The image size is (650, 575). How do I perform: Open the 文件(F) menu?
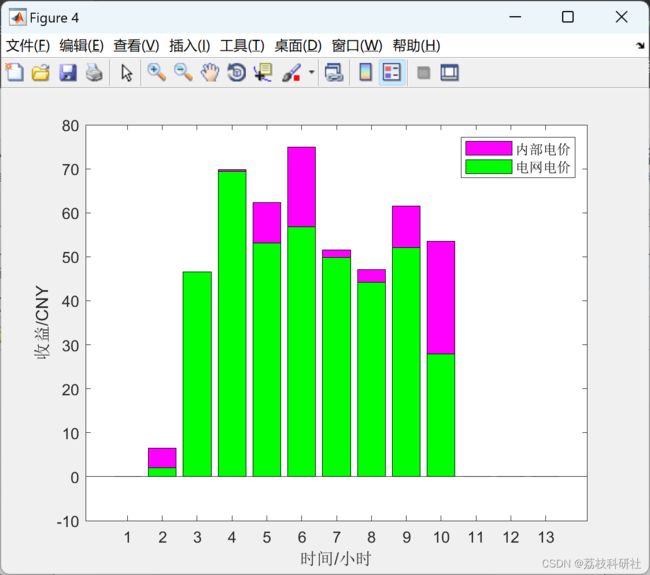coord(28,46)
